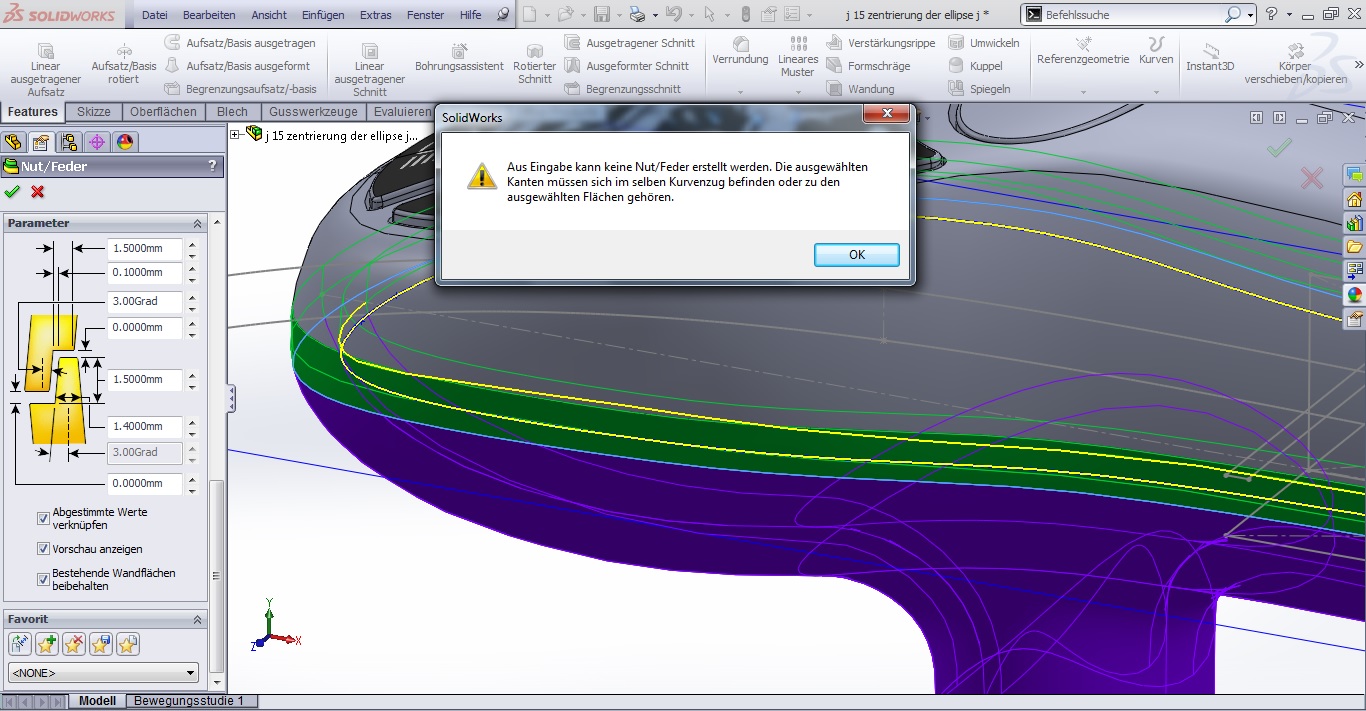Open the Befehlssuche search dropdown arrow

click(1250, 15)
